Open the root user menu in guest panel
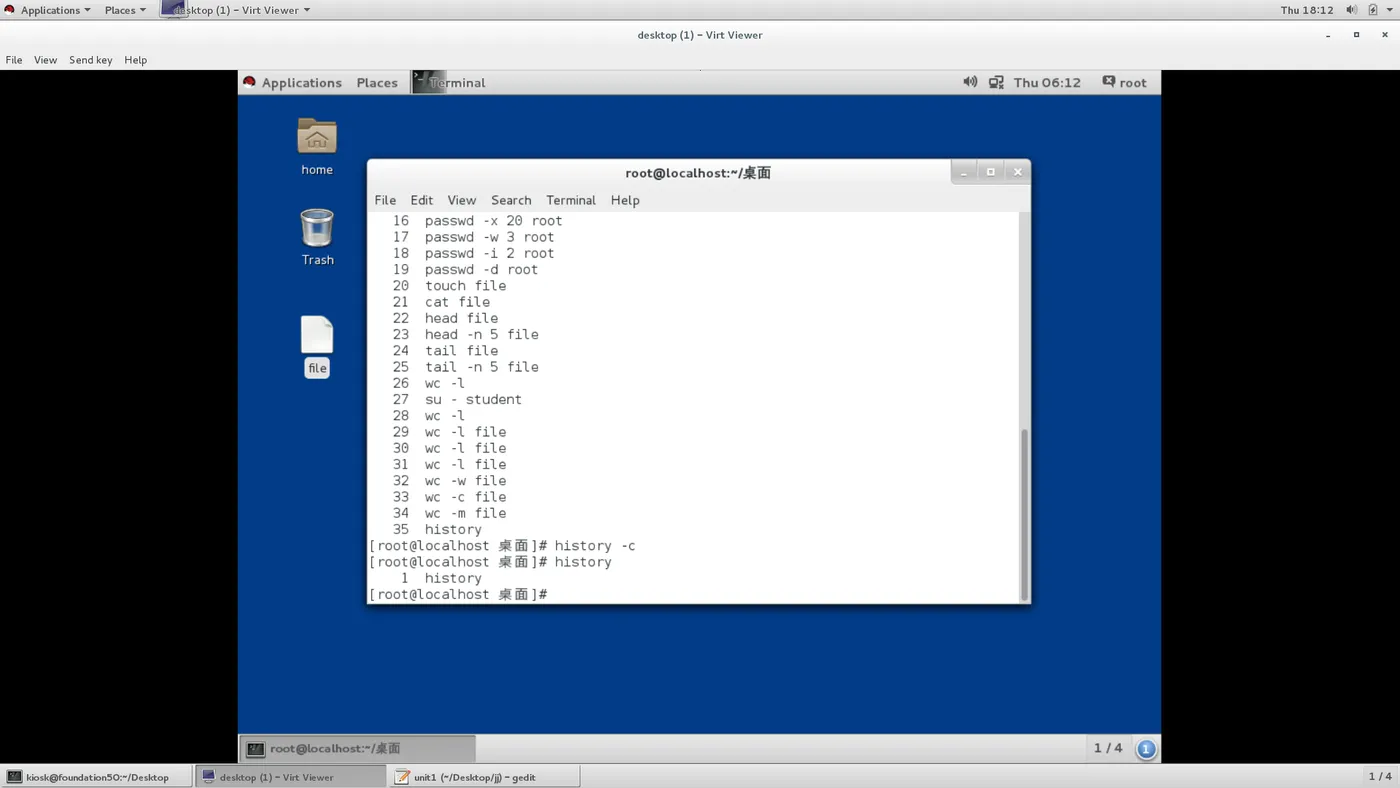The height and width of the screenshot is (788, 1400). (x=1125, y=82)
